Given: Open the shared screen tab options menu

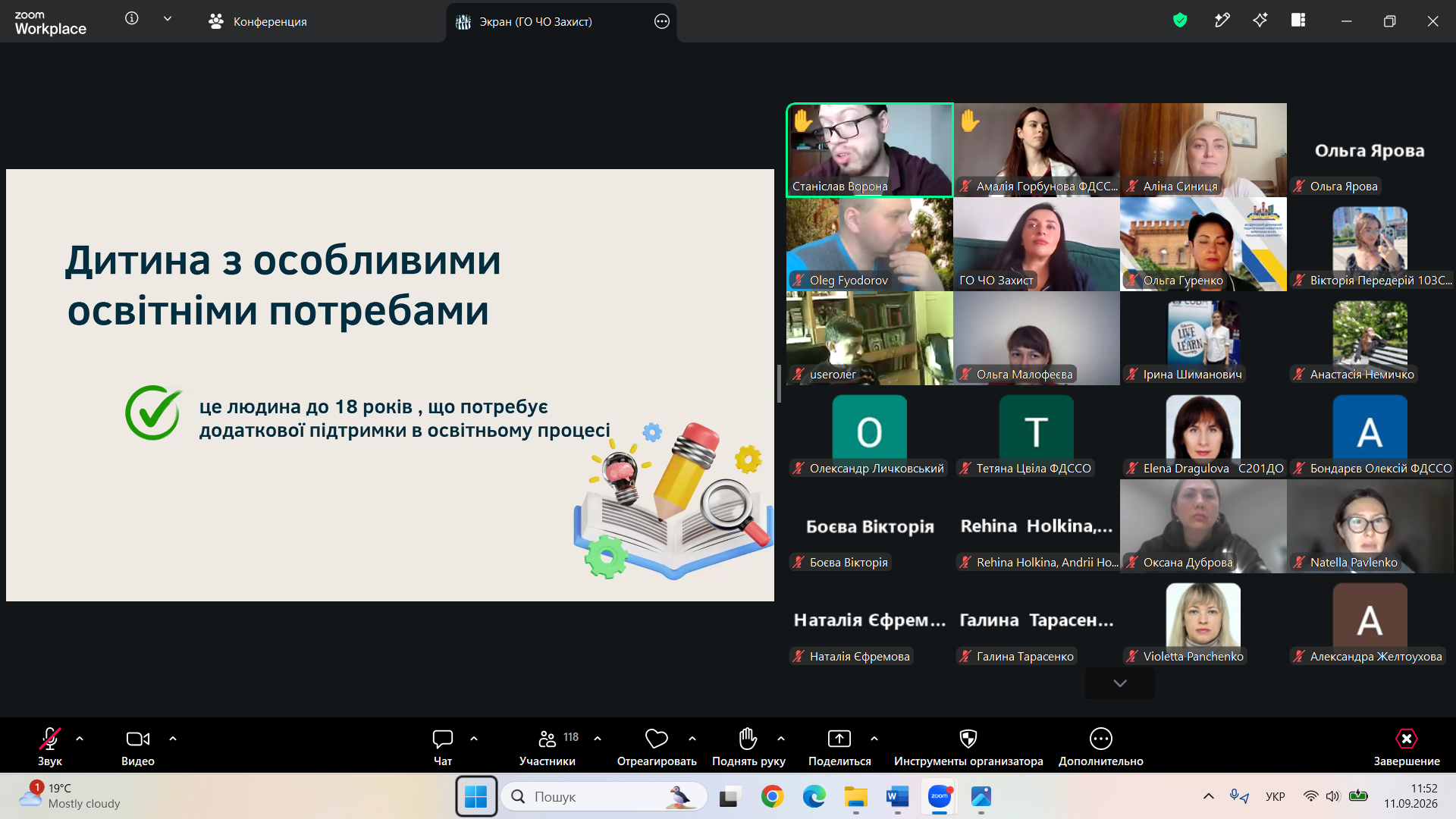Looking at the screenshot, I should tap(662, 21).
